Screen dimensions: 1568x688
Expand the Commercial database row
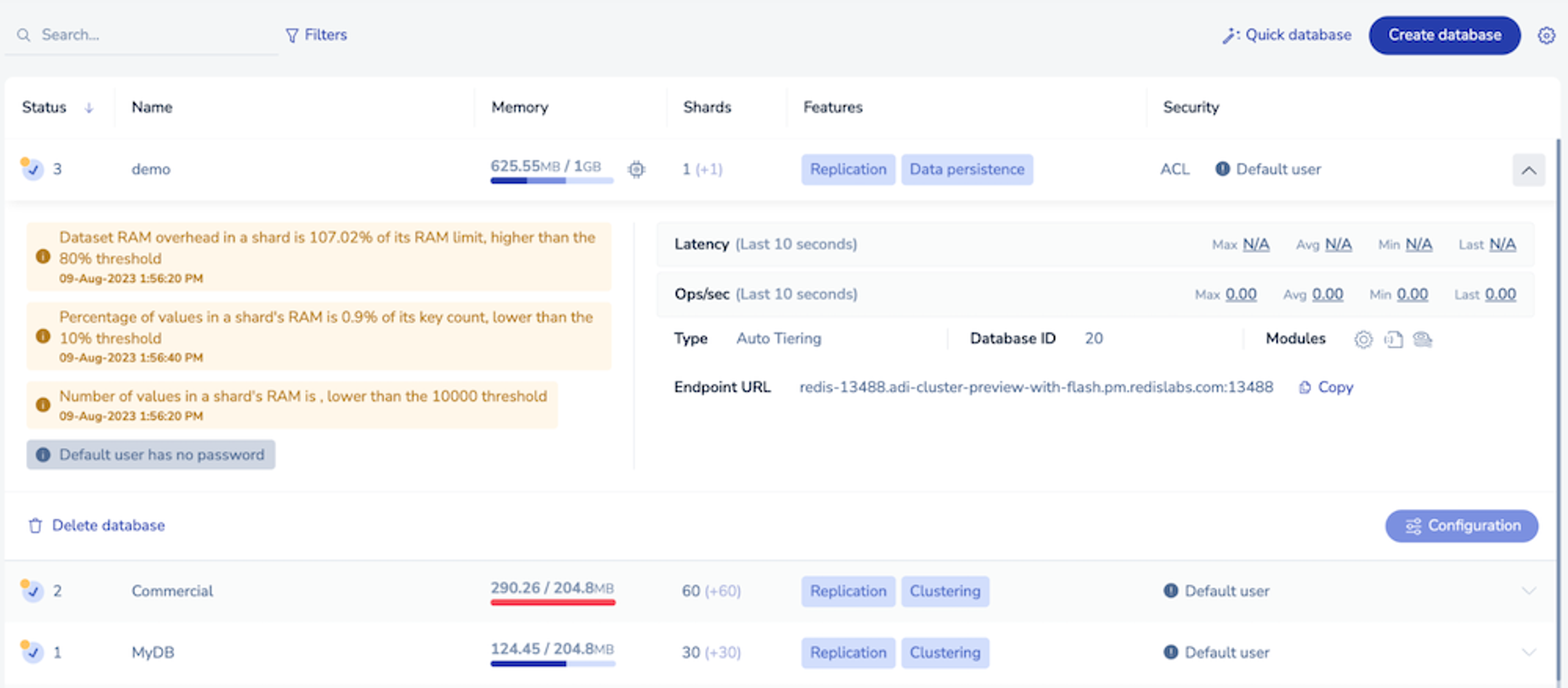click(1528, 590)
